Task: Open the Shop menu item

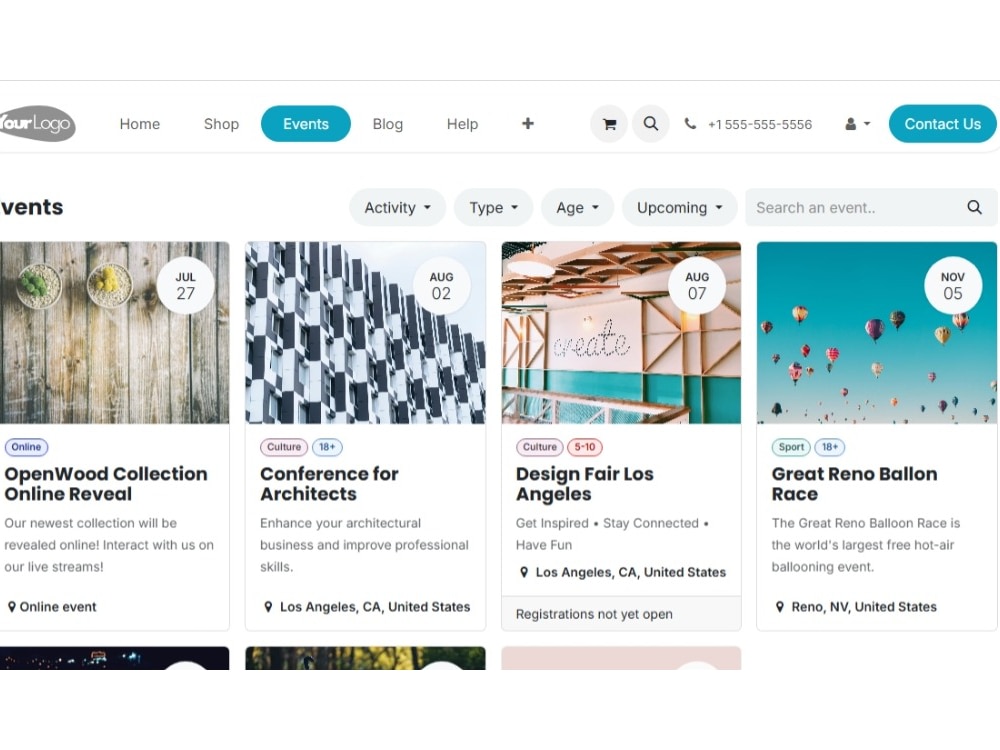Action: click(221, 124)
